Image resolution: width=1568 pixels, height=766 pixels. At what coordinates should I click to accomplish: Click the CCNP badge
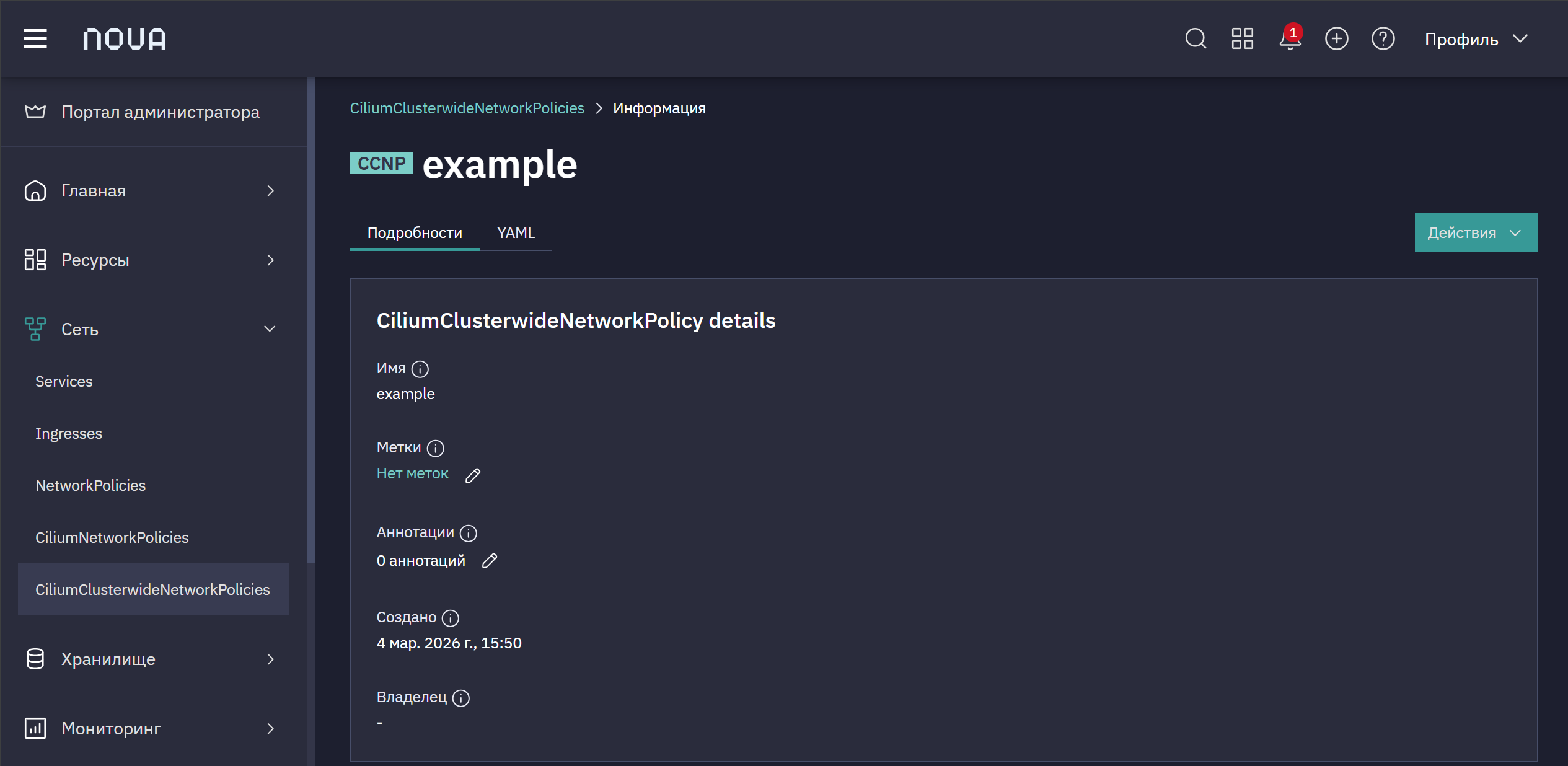pos(382,164)
